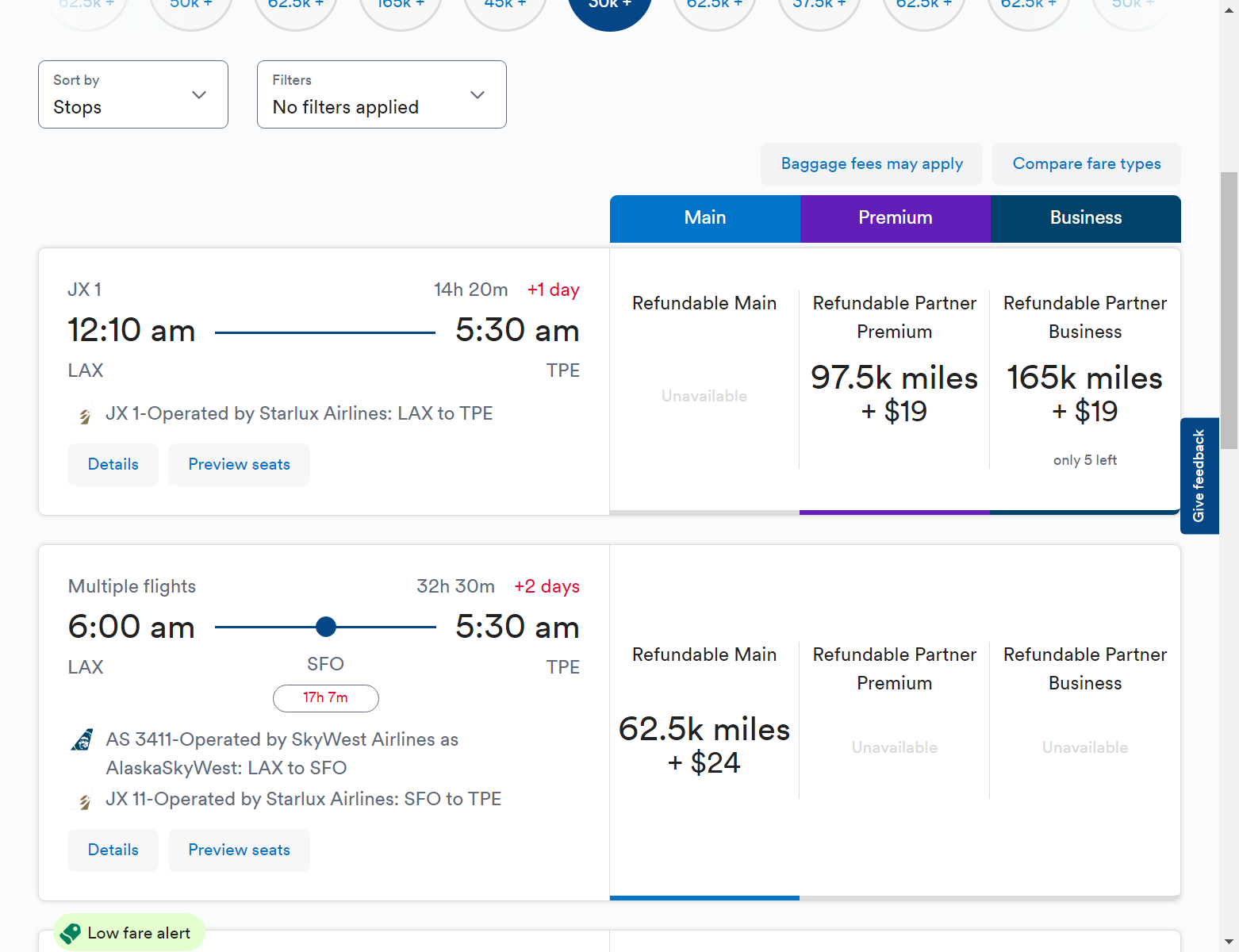The image size is (1239, 952).
Task: Choose the 165k miles Partner Business fare
Action: point(1084,394)
